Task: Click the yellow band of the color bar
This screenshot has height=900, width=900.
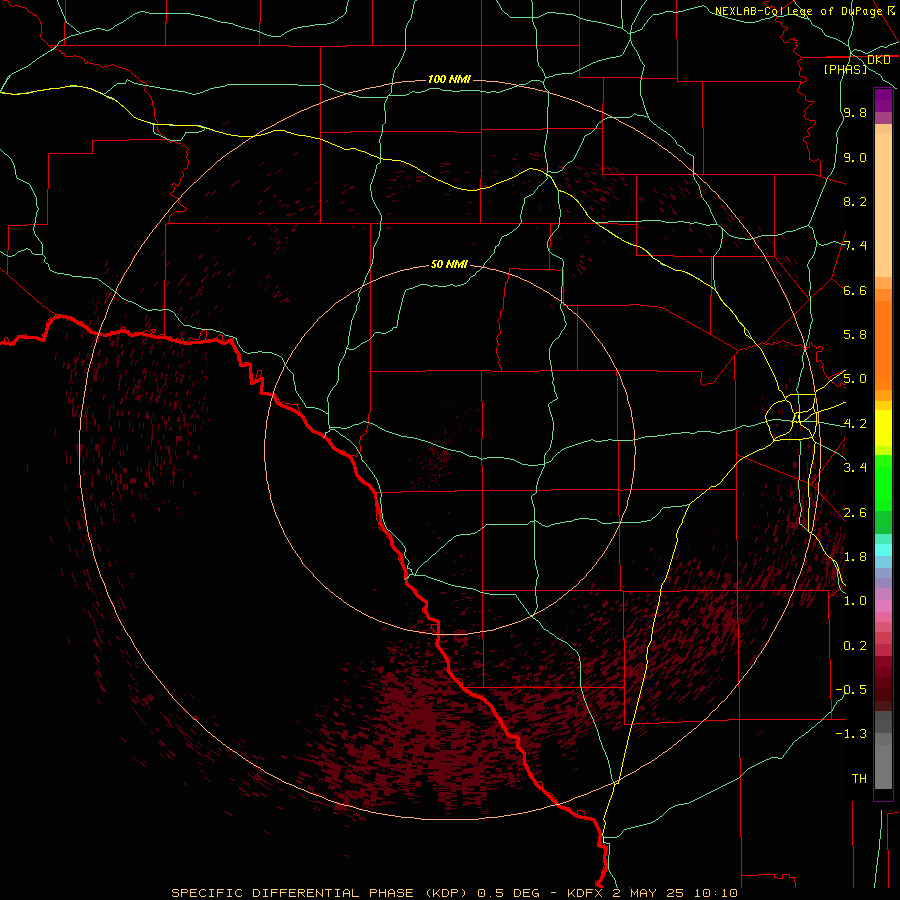Action: (883, 428)
